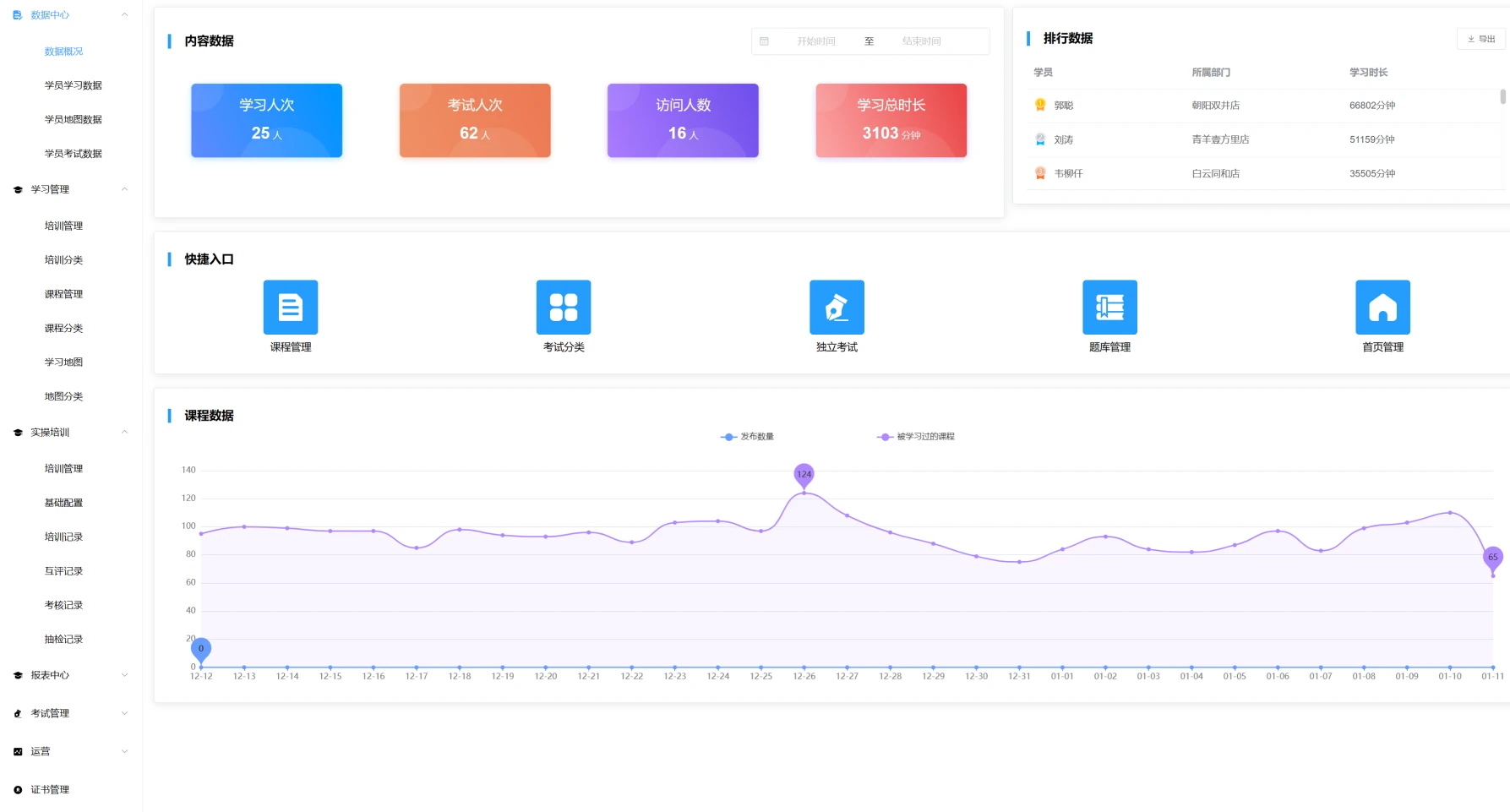Click the 学习管理 graduation cap icon

pos(18,190)
